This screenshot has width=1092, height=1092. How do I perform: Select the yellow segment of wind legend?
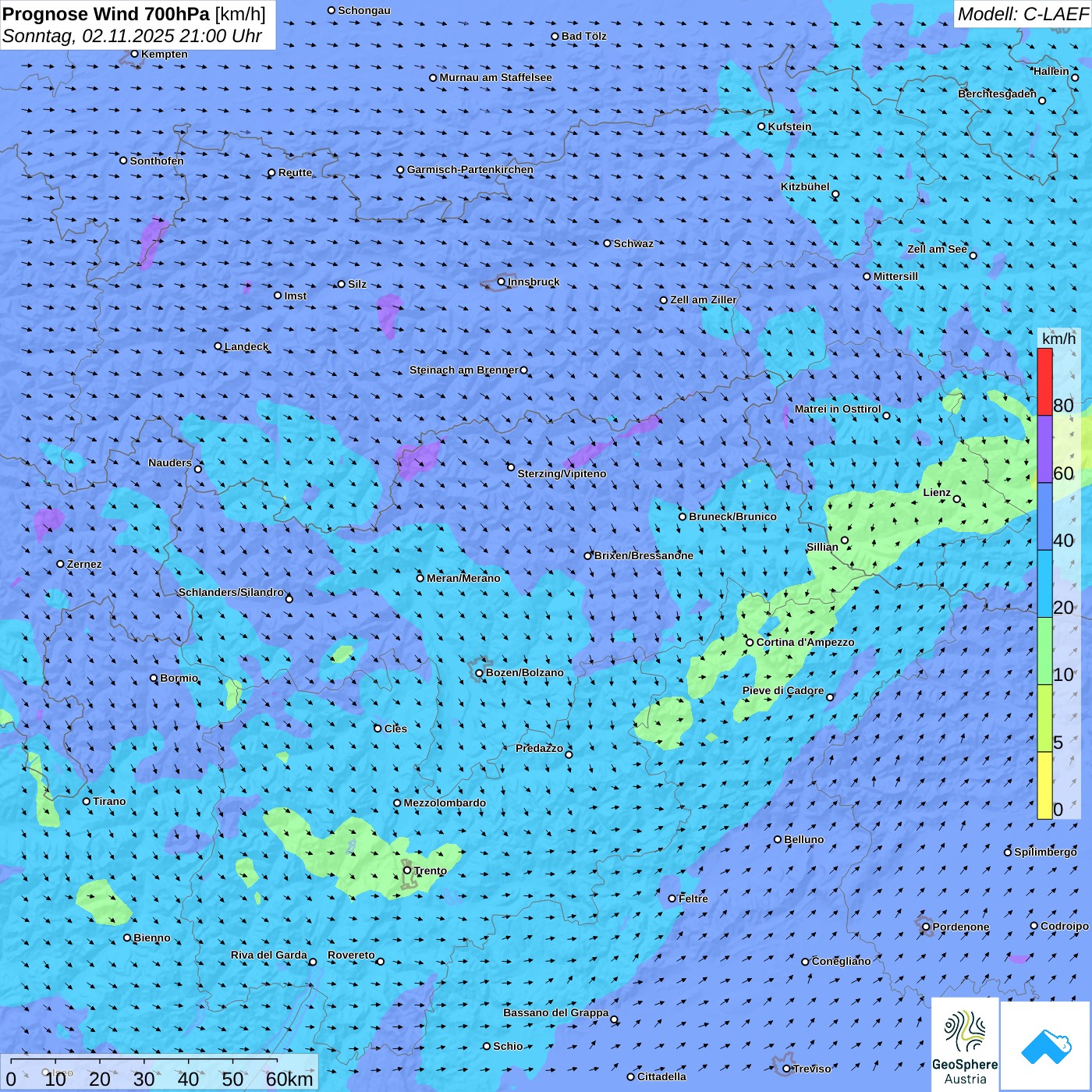pyautogui.click(x=1044, y=785)
